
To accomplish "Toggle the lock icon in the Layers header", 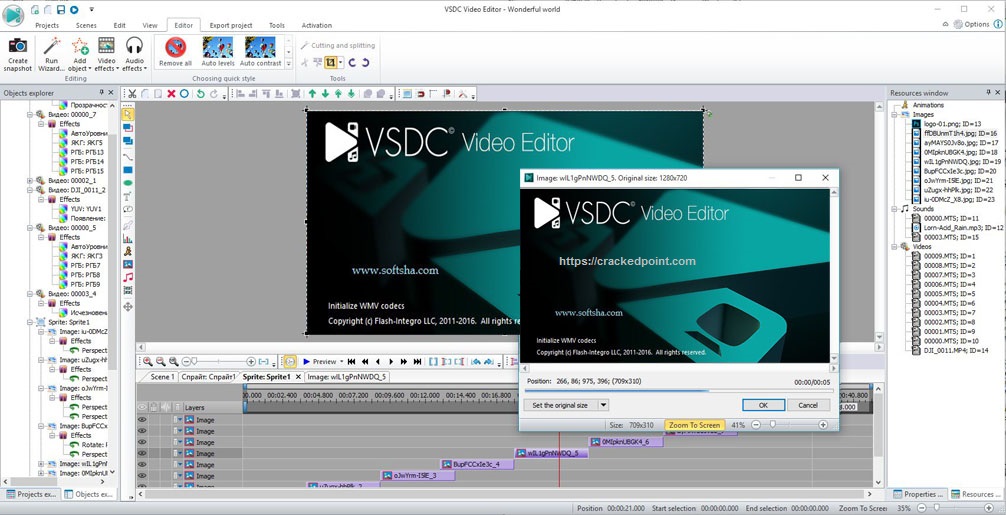I will (154, 407).
